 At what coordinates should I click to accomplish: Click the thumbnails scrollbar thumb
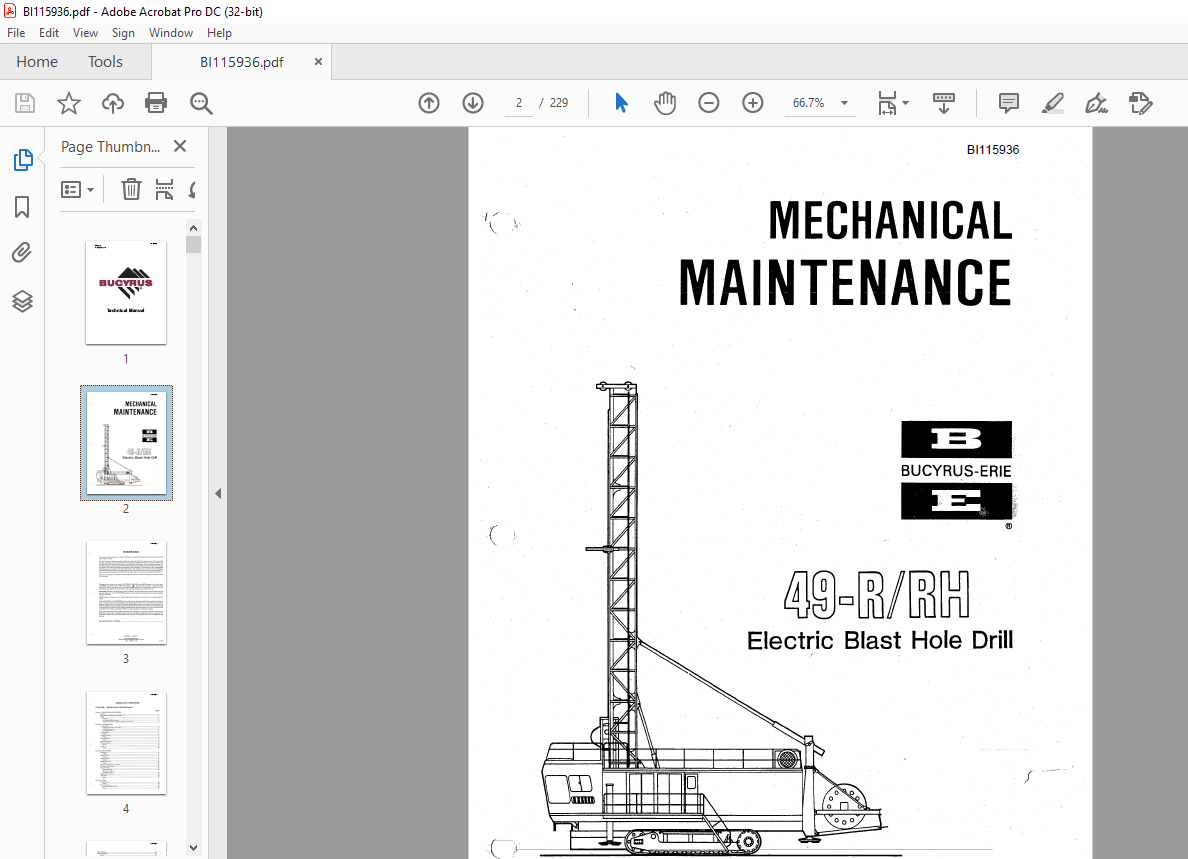click(193, 245)
